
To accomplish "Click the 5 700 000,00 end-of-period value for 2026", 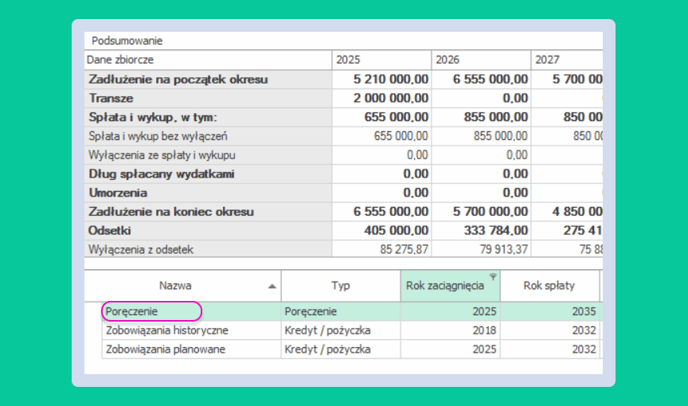I will click(490, 212).
